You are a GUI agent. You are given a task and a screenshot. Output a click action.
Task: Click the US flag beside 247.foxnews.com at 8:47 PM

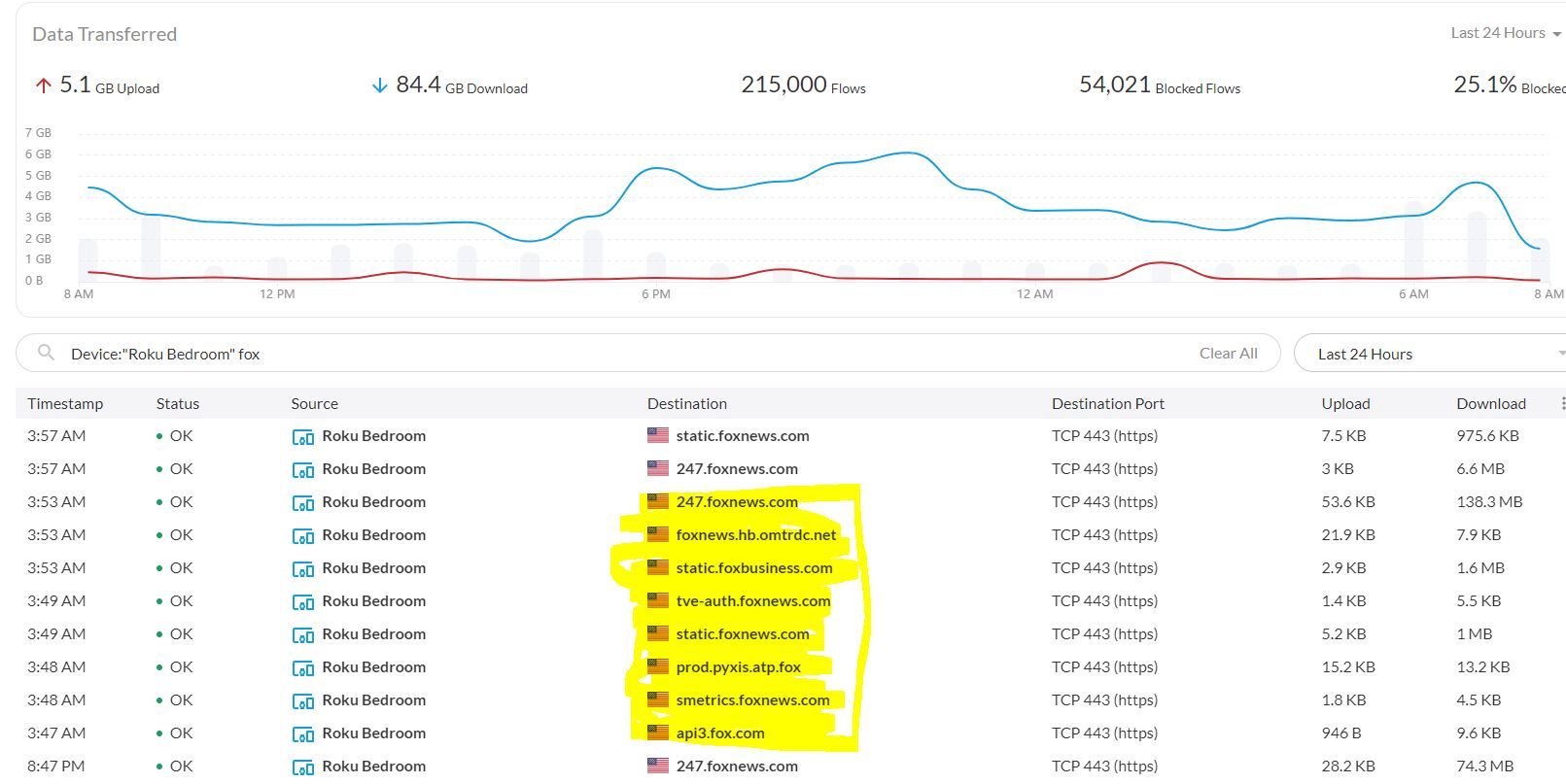(x=658, y=766)
